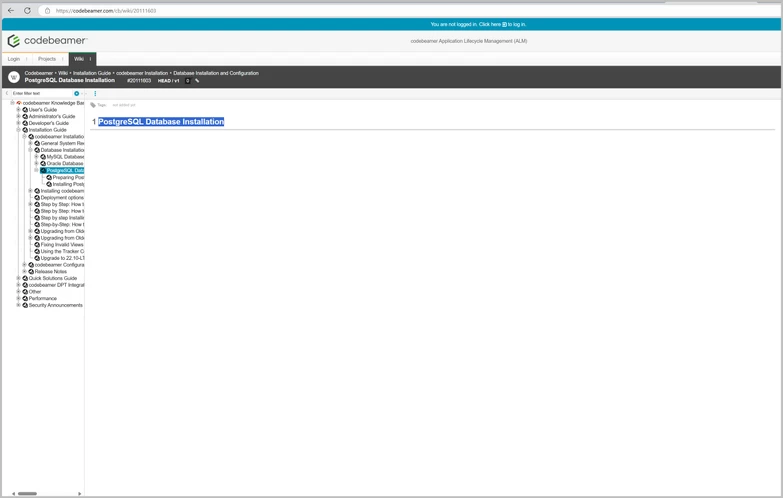The image size is (783, 498).
Task: Expand the Security Announcements node
Action: [18, 305]
